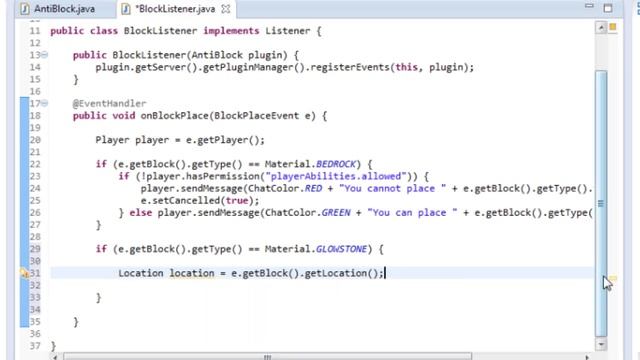This screenshot has height=360, width=640.
Task: Click the AntiBlock.java file icon
Action: point(24,9)
